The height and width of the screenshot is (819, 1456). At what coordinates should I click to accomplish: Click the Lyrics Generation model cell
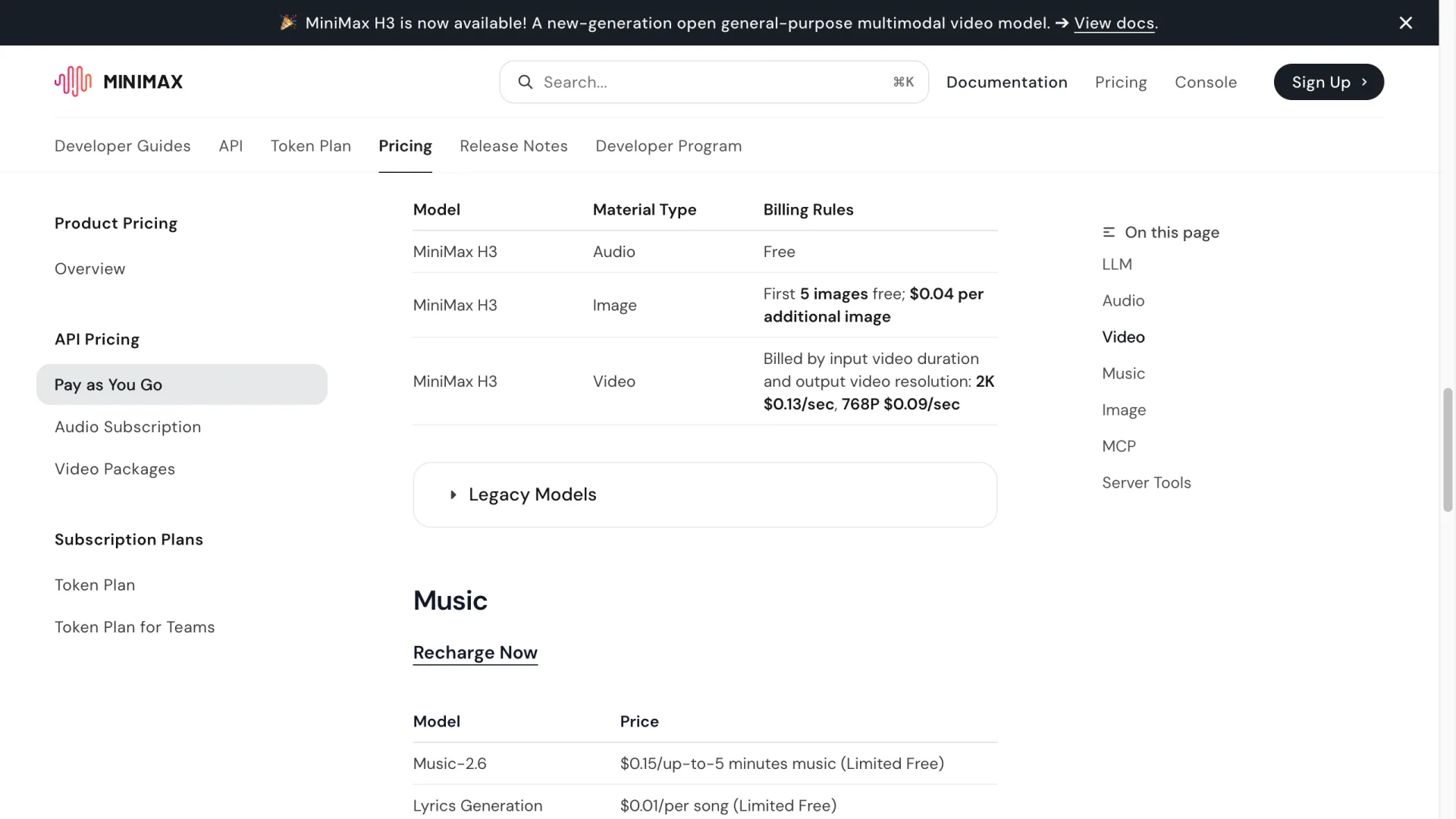pos(477,805)
